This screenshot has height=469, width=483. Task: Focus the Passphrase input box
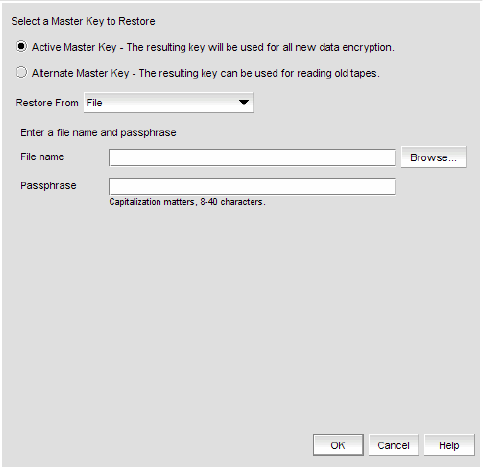[252, 186]
